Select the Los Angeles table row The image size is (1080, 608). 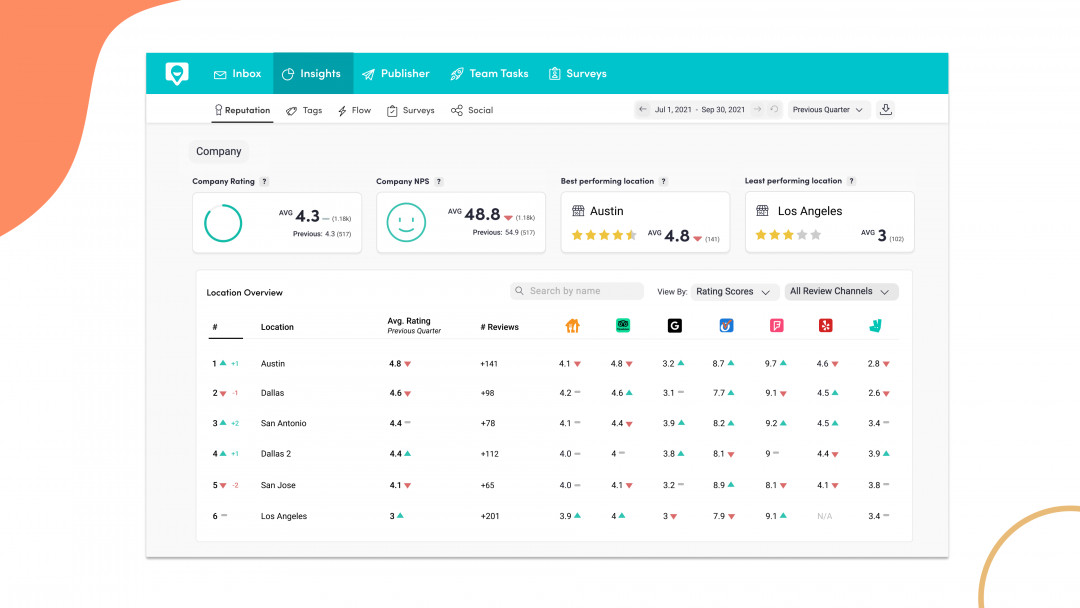(x=554, y=516)
